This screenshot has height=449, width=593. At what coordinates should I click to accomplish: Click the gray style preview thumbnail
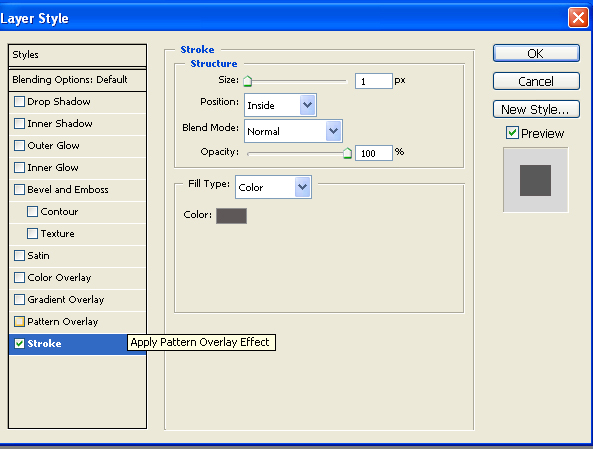pos(536,180)
